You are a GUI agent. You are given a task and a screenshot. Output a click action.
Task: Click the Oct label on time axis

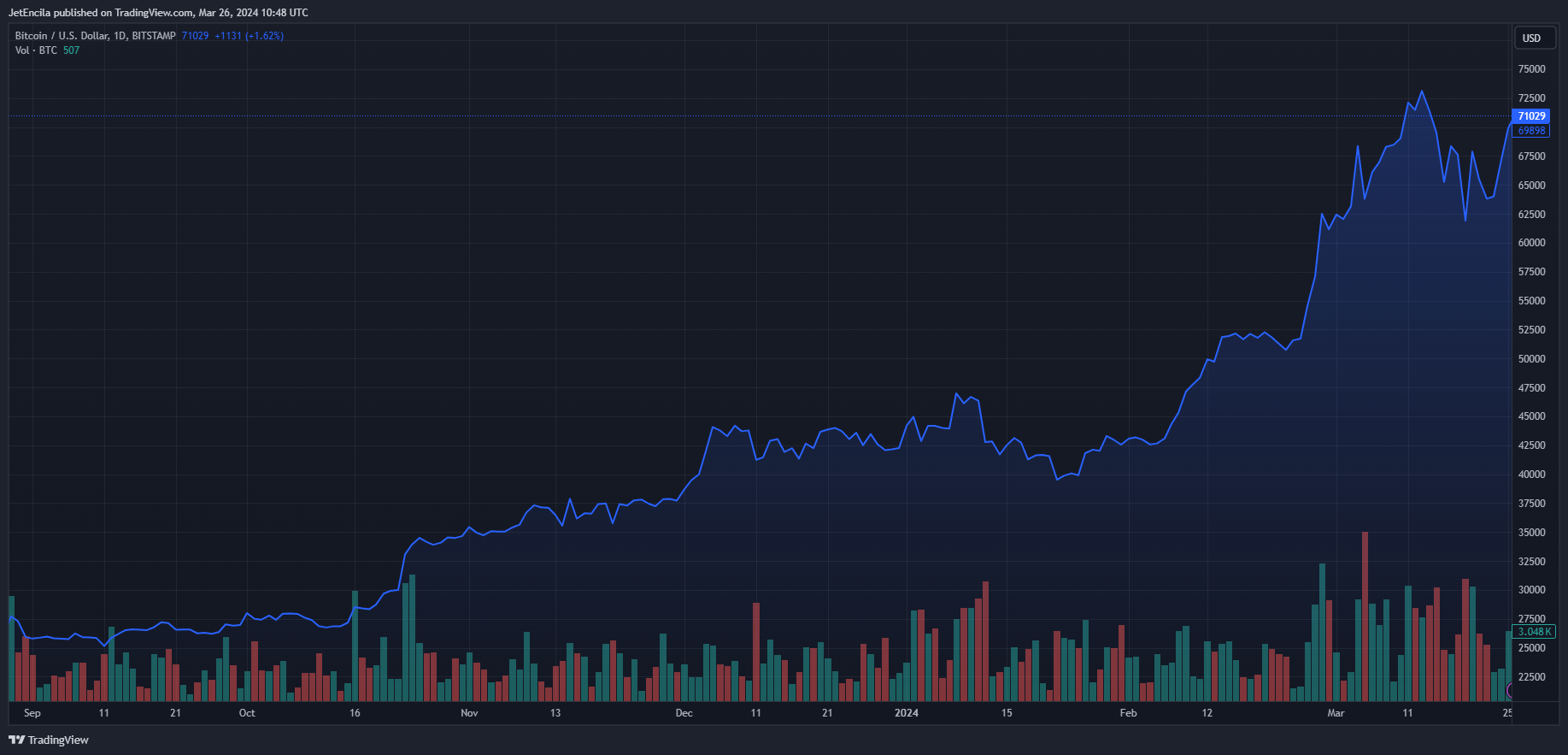(247, 713)
